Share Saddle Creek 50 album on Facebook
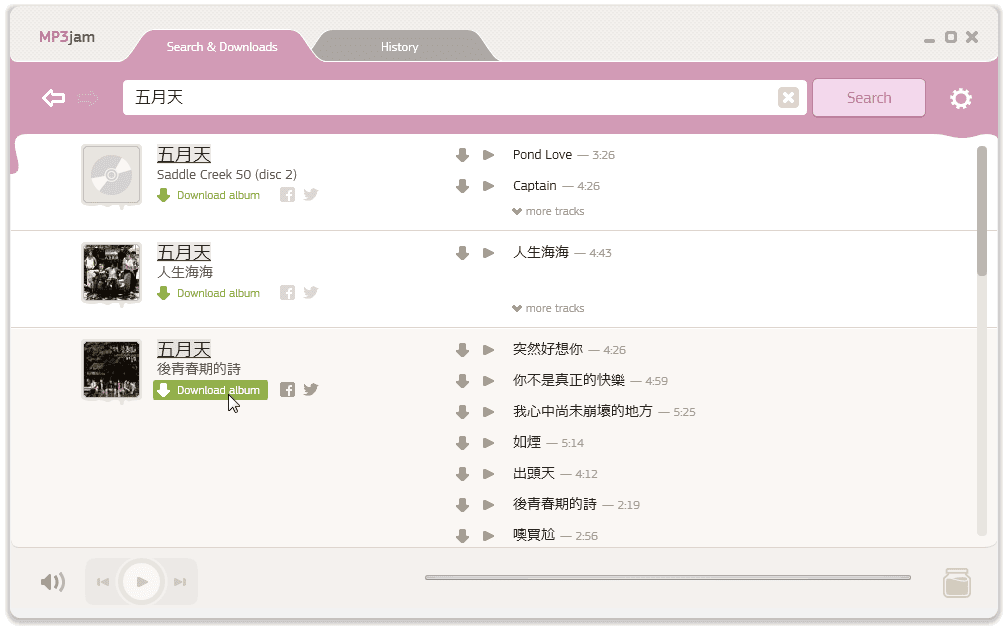The height and width of the screenshot is (630, 1008). point(287,195)
